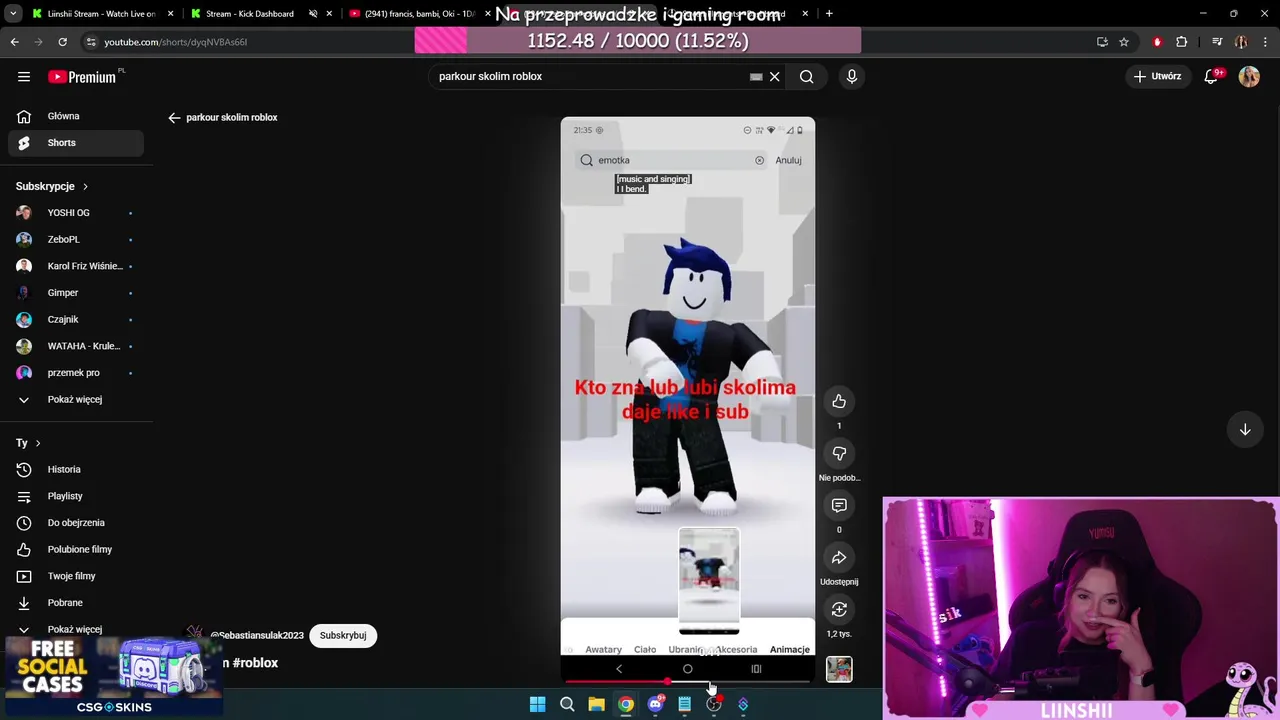Open YouTube notifications bell
The height and width of the screenshot is (720, 1280).
tap(1211, 77)
